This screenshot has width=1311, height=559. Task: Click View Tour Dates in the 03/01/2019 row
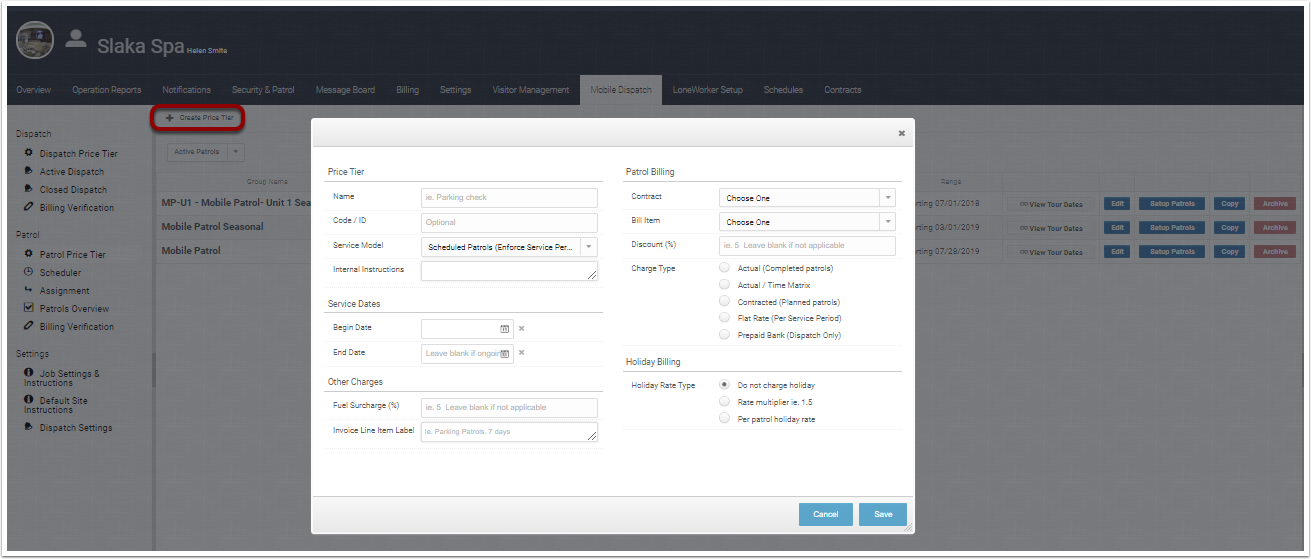click(1051, 228)
